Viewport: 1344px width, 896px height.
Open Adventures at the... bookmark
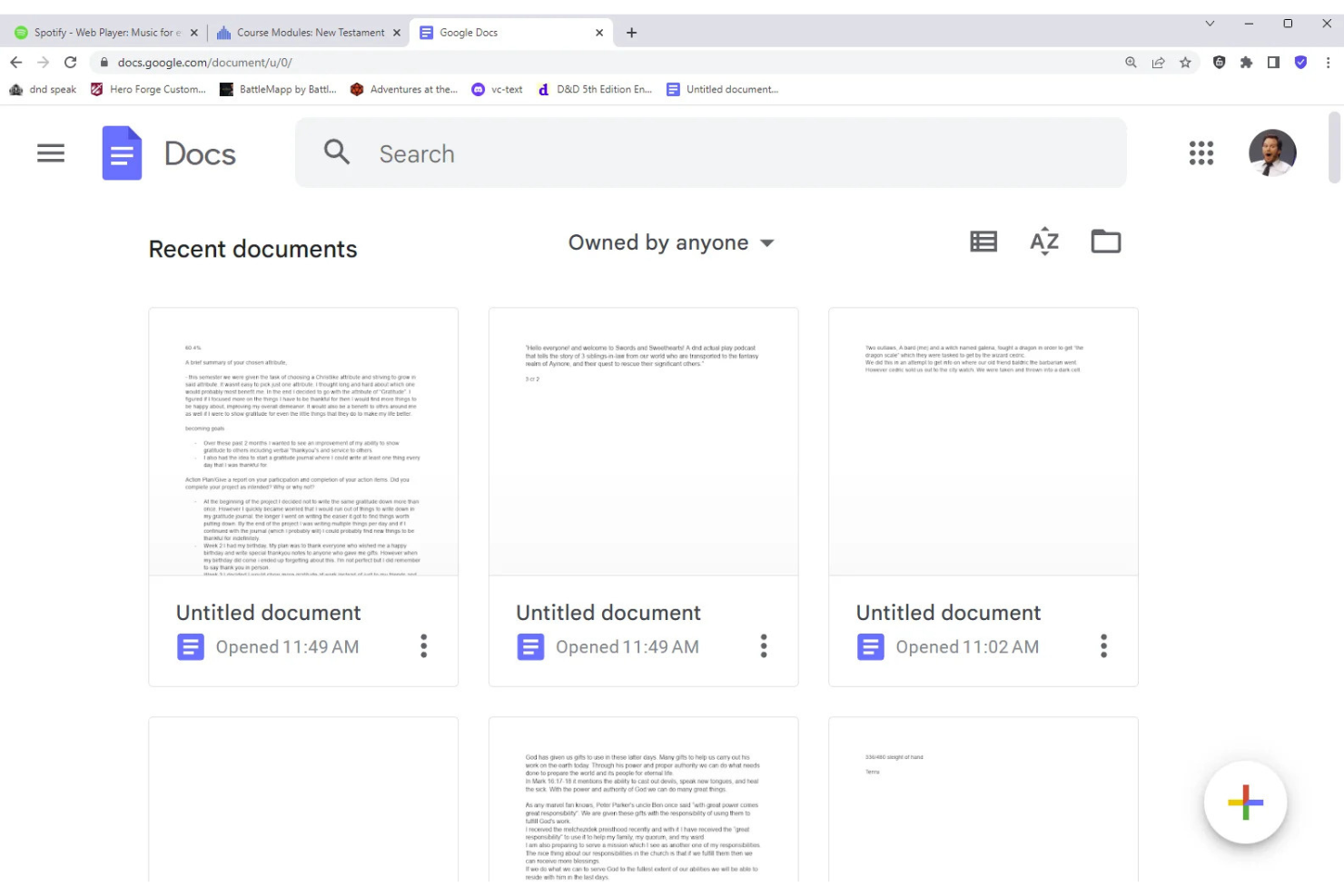coord(403,89)
